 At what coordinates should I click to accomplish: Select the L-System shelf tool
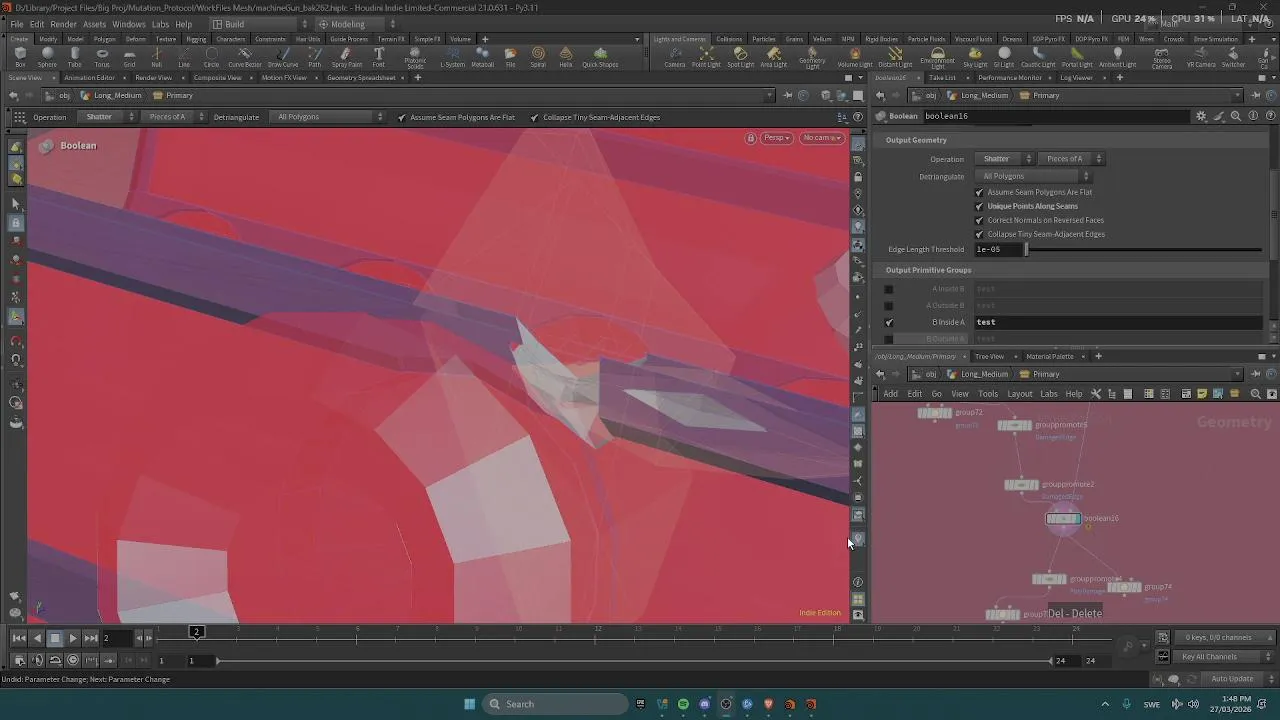[453, 57]
